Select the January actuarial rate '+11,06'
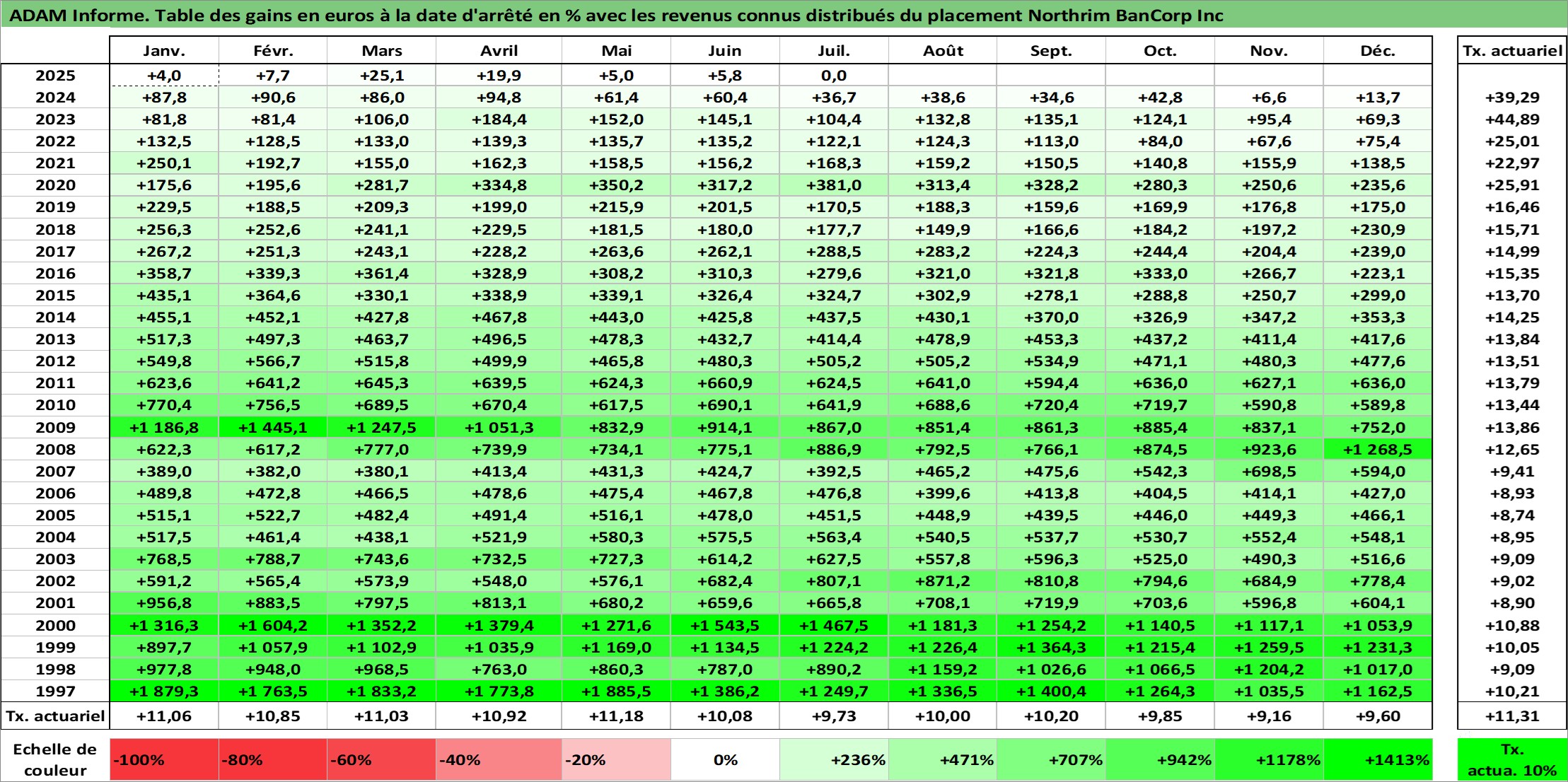This screenshot has width=1568, height=782. coord(164,716)
